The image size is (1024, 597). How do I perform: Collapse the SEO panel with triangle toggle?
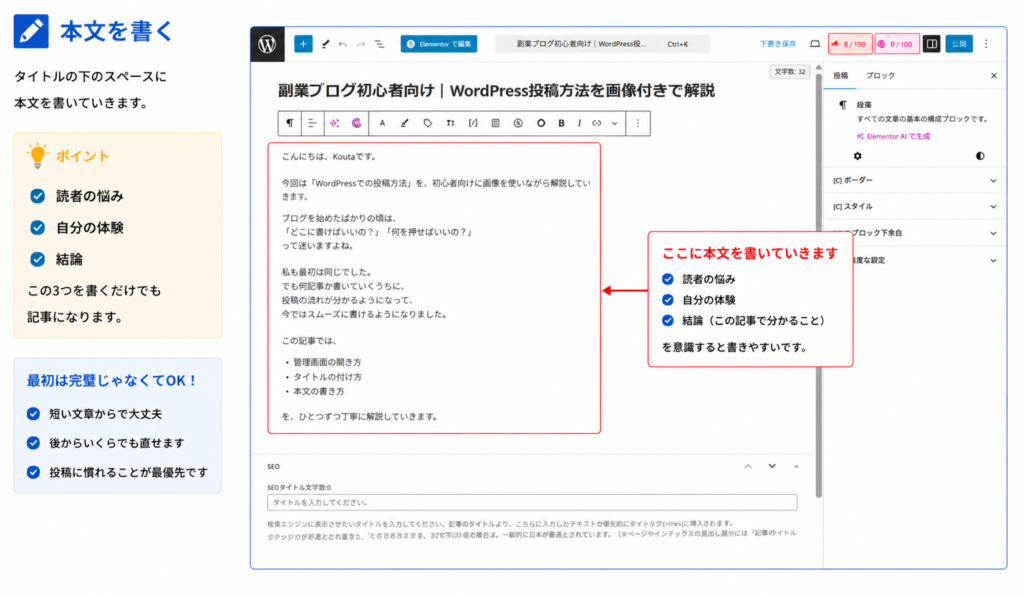pos(796,466)
